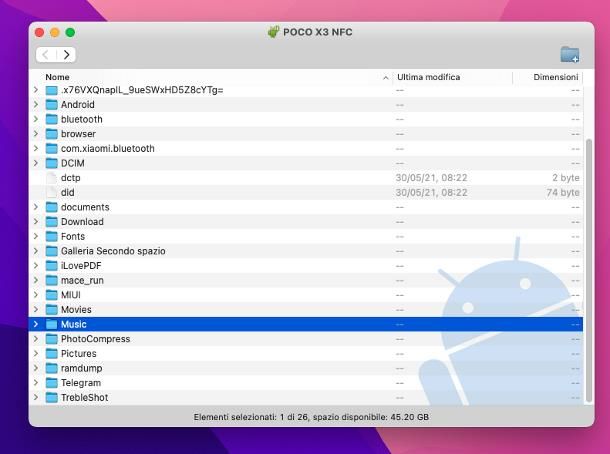
Task: Select the mace_run folder name
Action: 82,280
